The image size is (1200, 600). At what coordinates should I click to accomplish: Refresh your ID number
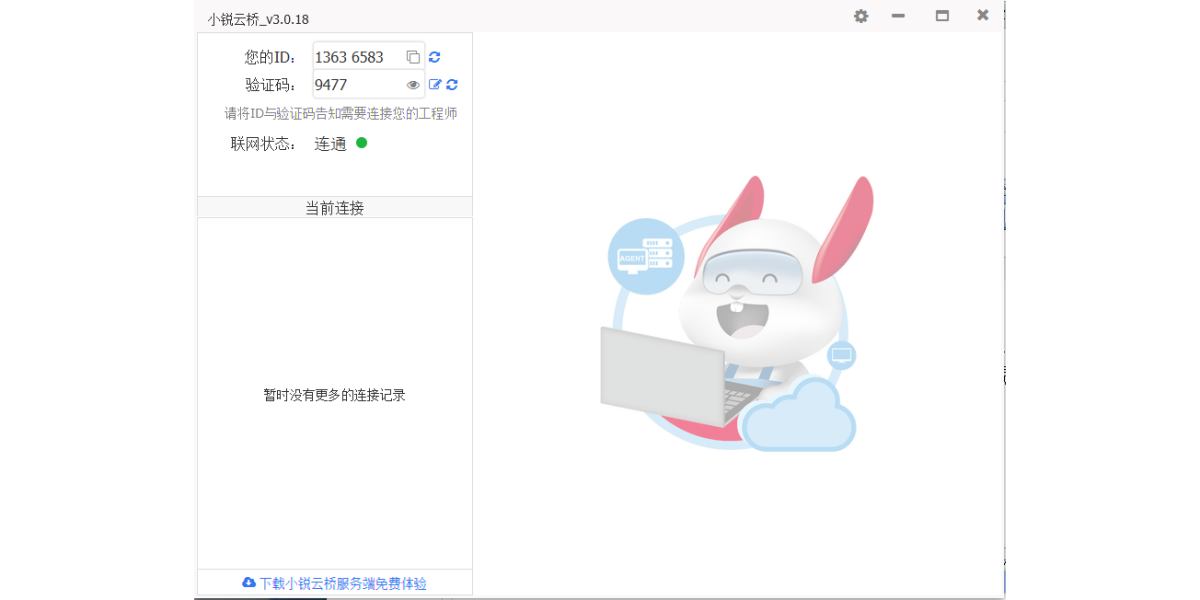click(434, 57)
